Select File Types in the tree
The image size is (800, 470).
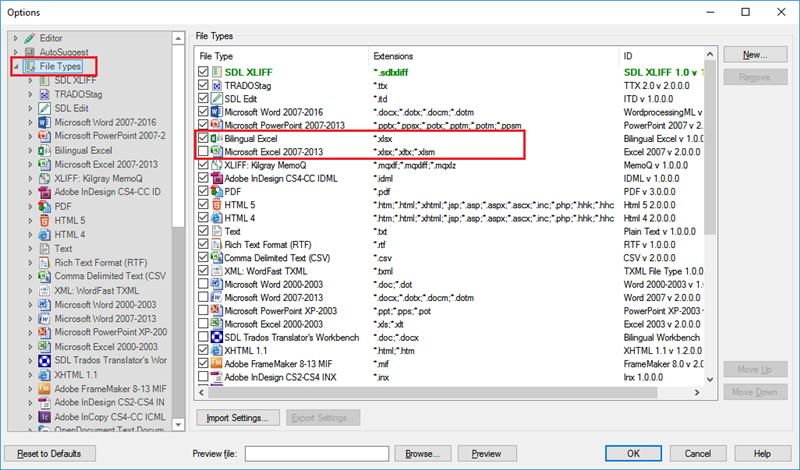coord(60,66)
